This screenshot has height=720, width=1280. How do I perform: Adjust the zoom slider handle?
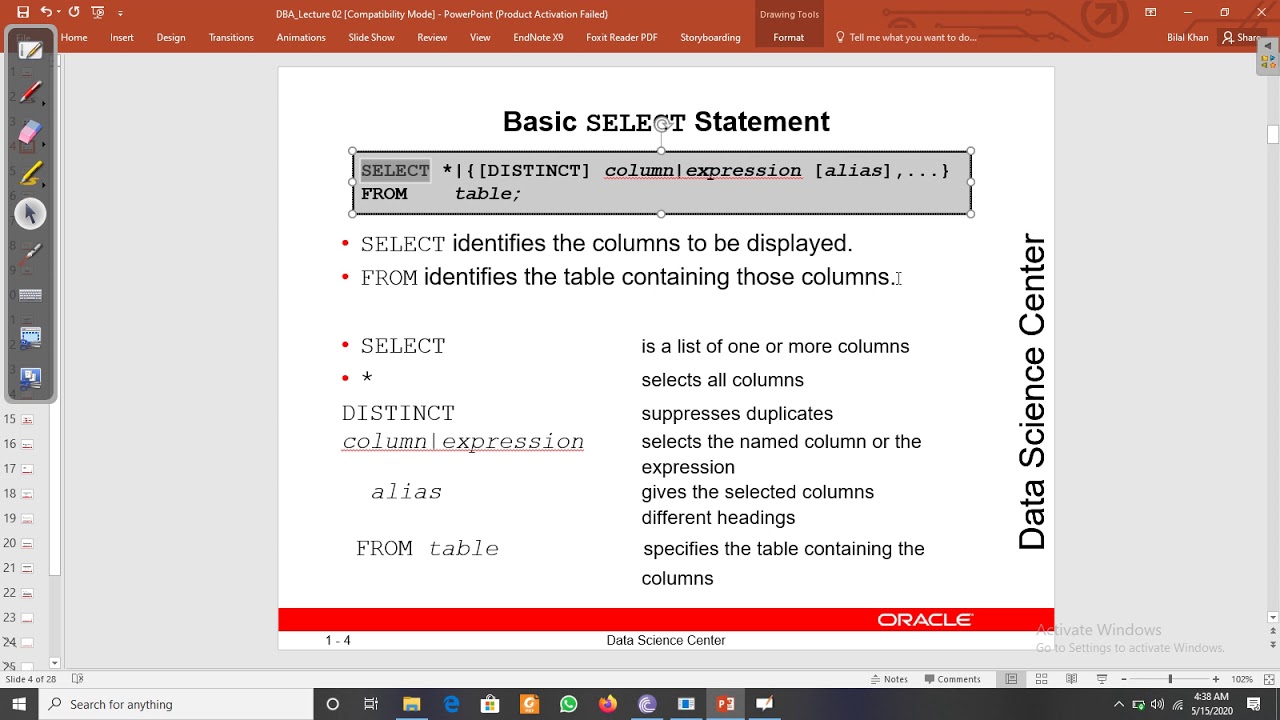tap(1170, 679)
